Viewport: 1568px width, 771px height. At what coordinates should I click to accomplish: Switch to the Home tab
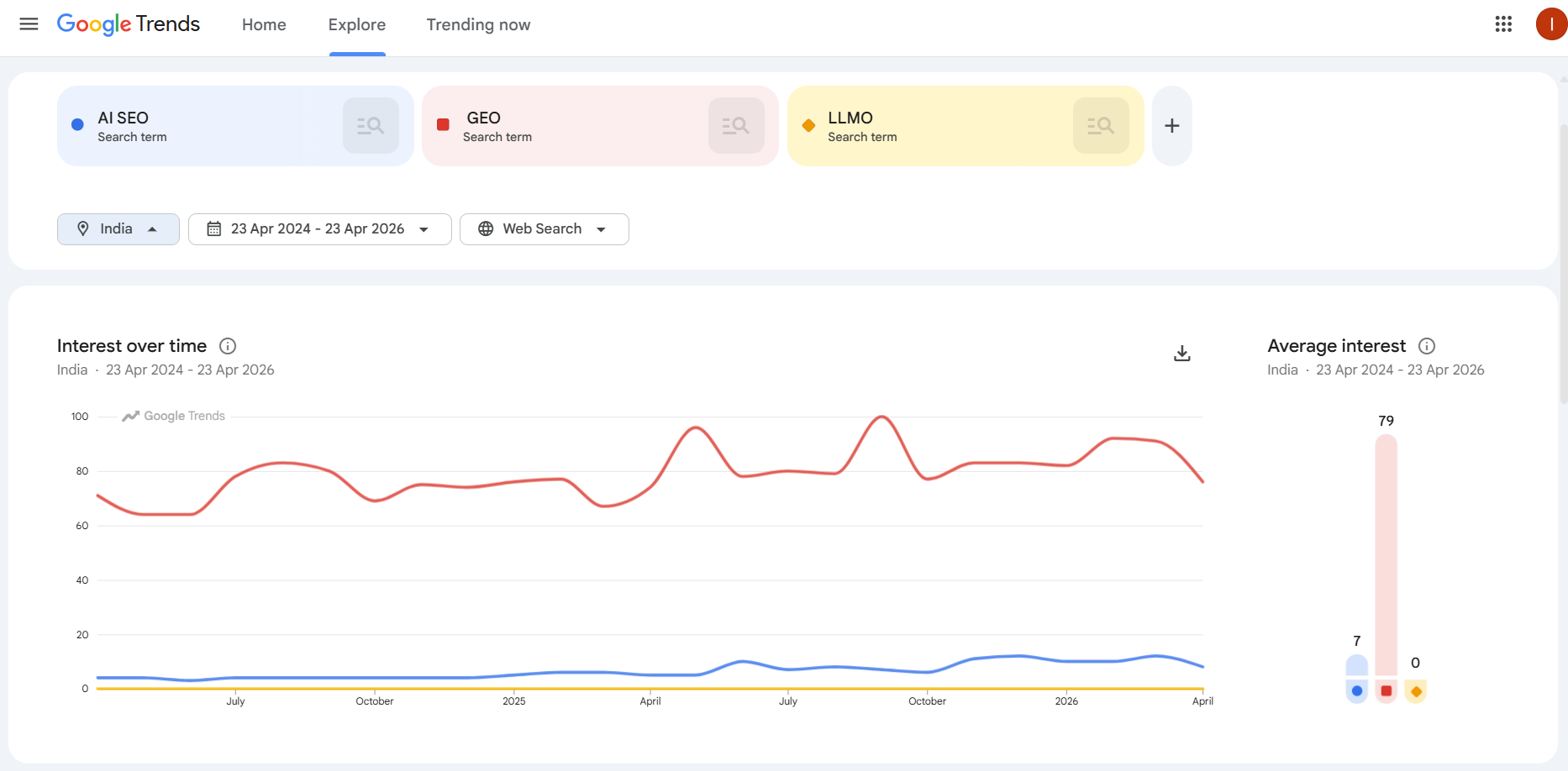(264, 24)
